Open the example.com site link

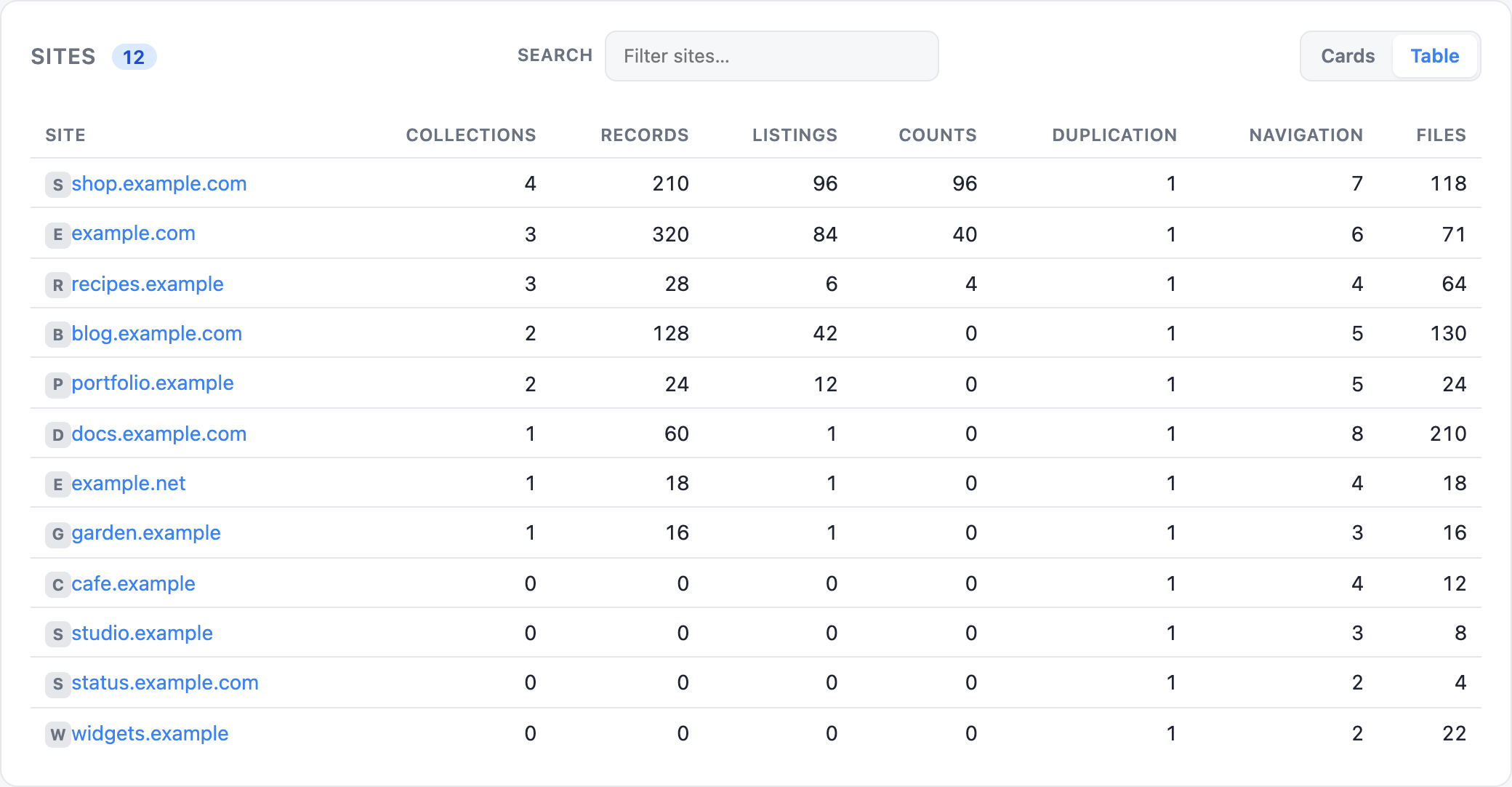133,233
